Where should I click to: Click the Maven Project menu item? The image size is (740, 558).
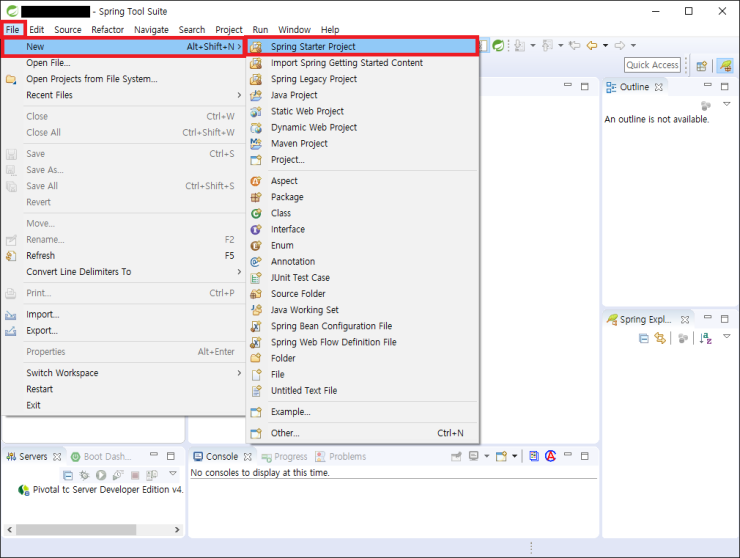pos(299,144)
